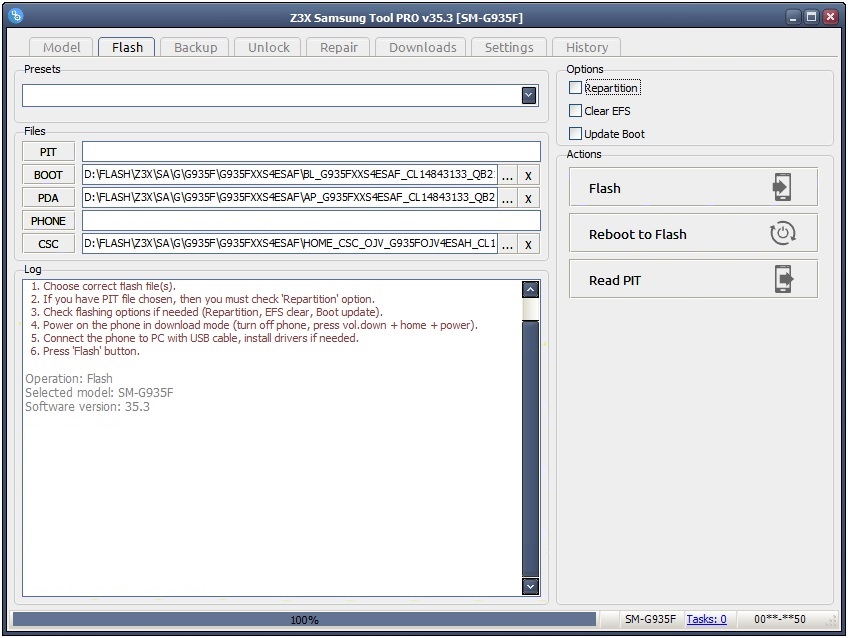Open the Downloads tab
Image resolution: width=848 pixels, height=638 pixels.
point(422,48)
